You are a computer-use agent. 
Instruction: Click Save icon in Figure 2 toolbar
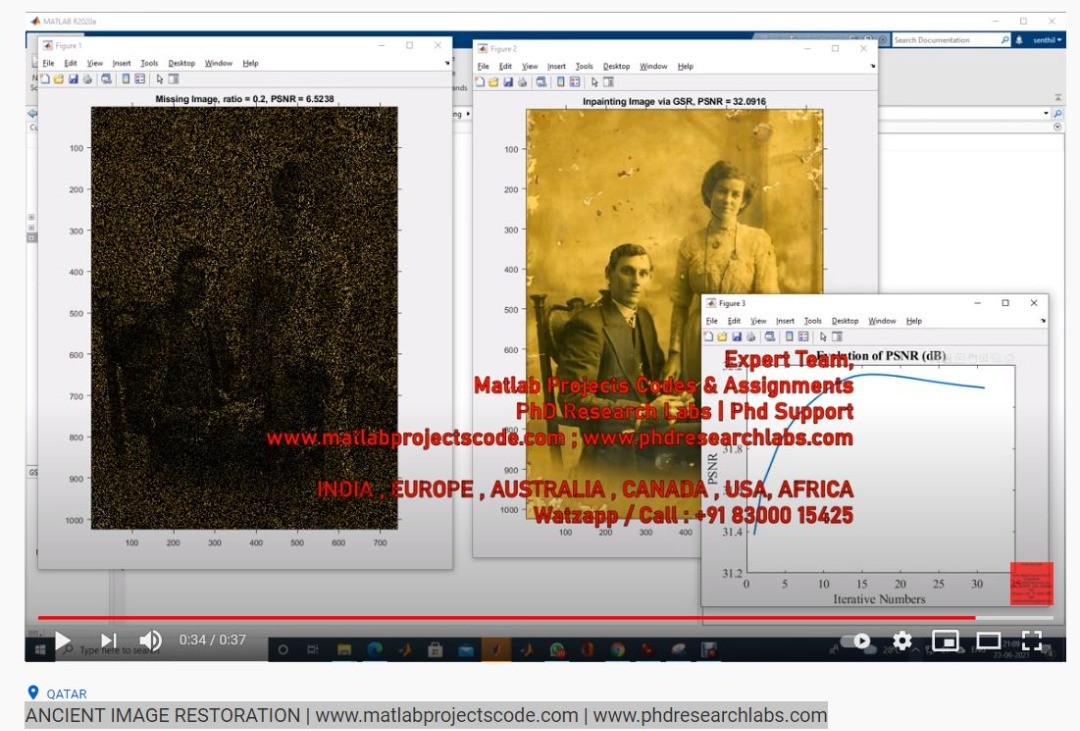(x=508, y=82)
